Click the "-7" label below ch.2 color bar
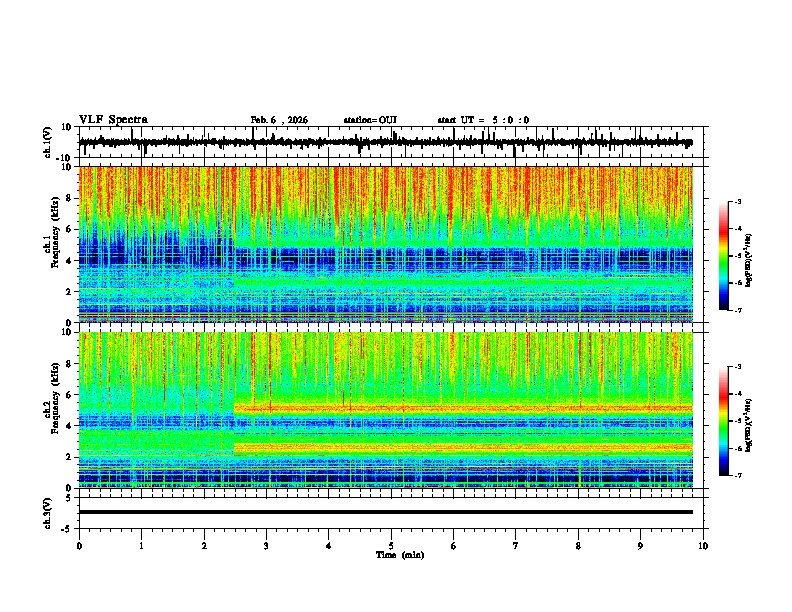This screenshot has width=792, height=612. [x=738, y=475]
